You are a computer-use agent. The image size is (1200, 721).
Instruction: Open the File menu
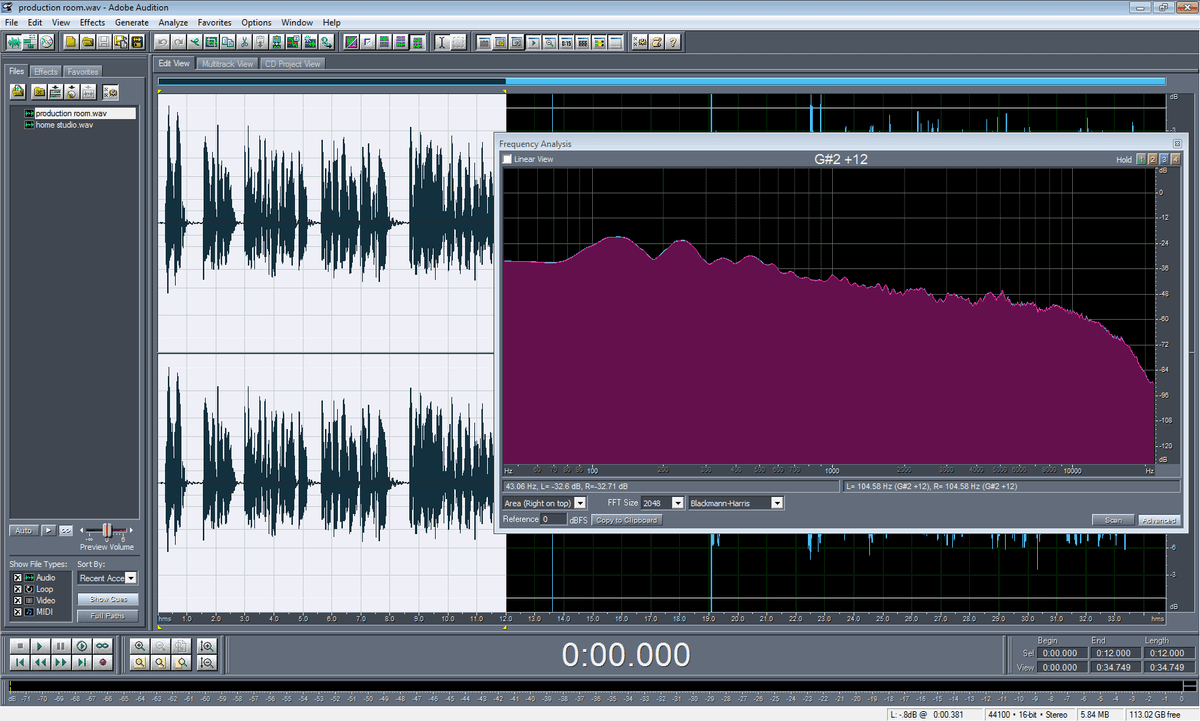point(10,22)
